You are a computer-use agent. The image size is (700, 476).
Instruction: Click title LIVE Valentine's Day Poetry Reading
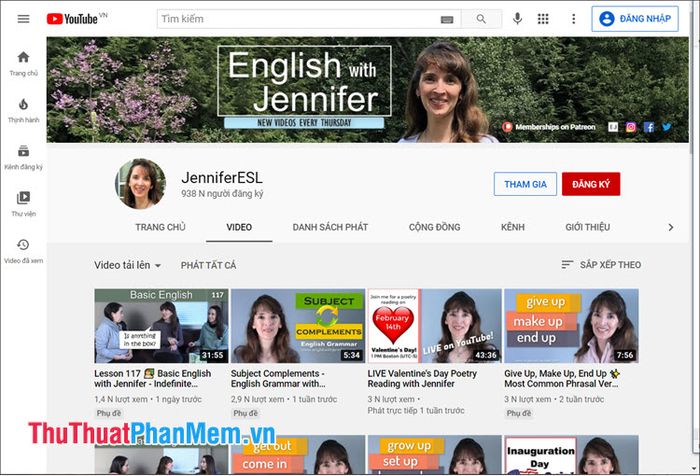click(422, 378)
